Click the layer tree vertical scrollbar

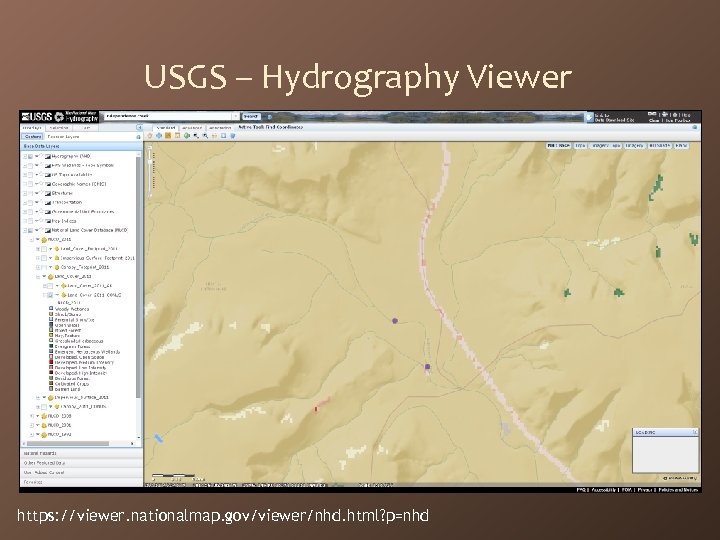click(x=138, y=278)
